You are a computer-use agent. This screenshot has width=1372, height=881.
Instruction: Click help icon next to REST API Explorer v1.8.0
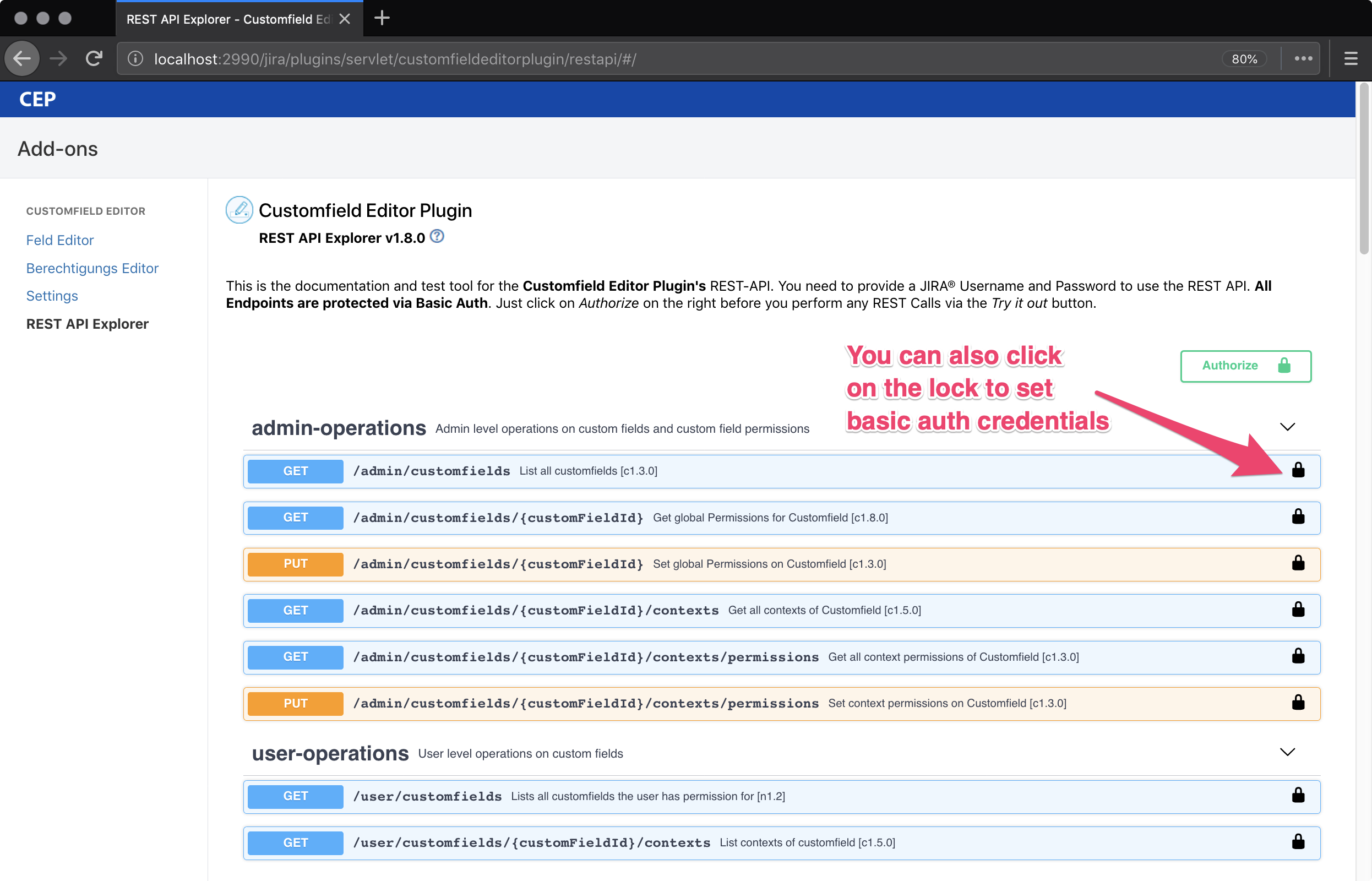(437, 236)
